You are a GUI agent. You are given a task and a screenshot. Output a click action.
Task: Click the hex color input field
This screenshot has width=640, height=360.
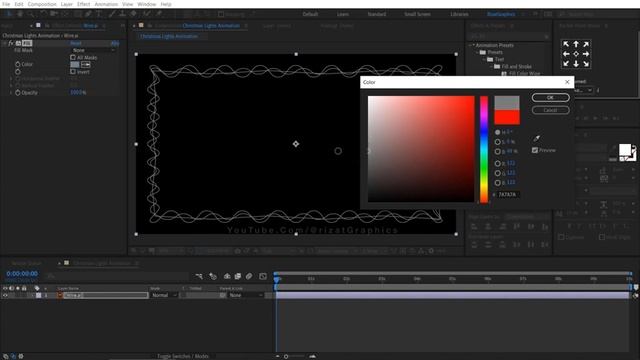(508, 195)
